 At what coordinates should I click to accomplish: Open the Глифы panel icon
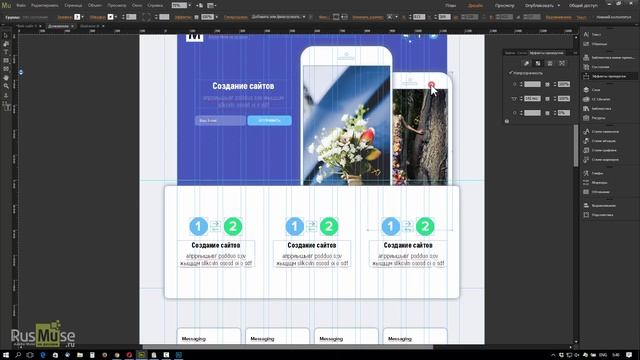point(586,173)
